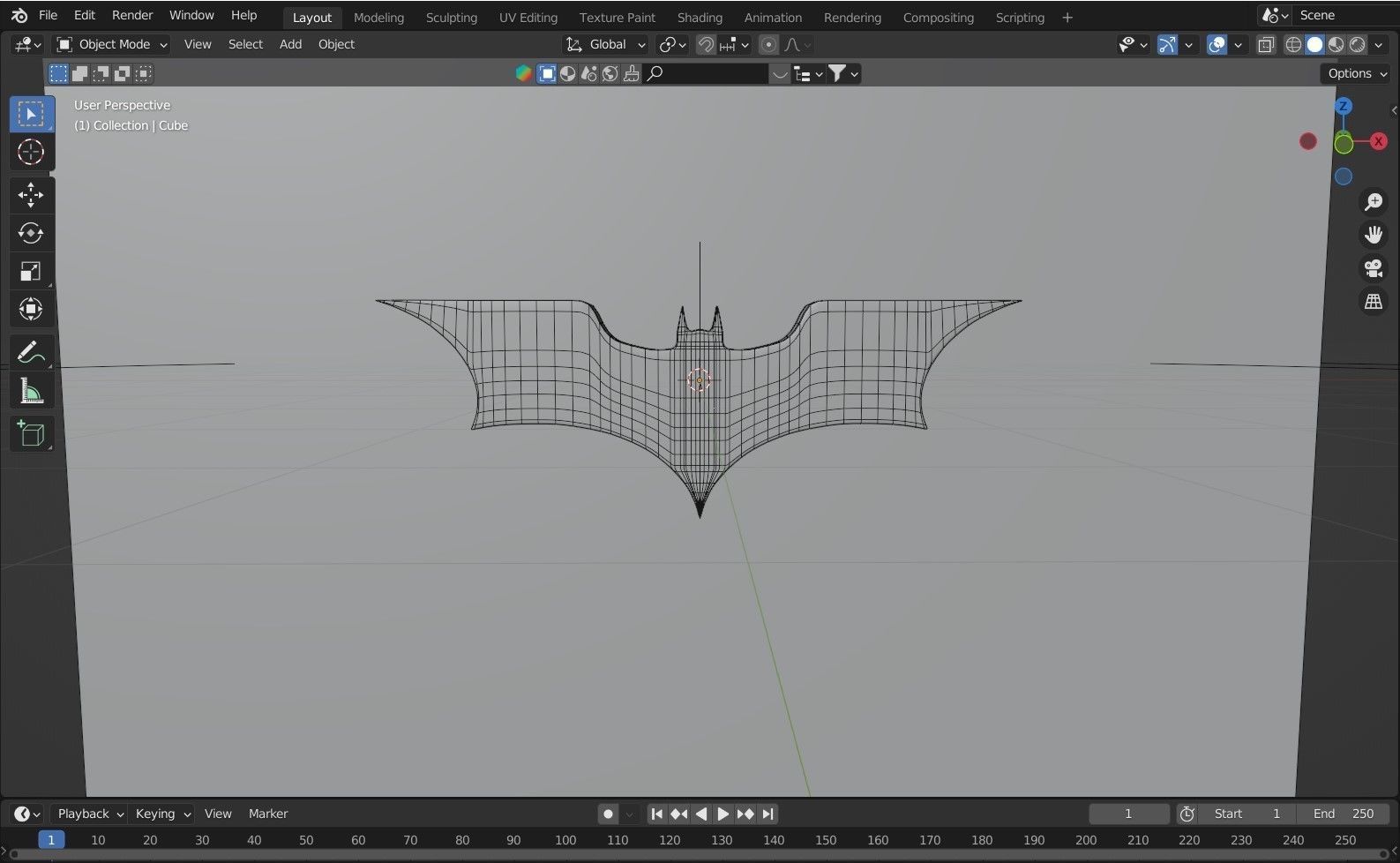Screen dimensions: 1400x863
Task: Select the Select Box tool
Action: [32, 114]
